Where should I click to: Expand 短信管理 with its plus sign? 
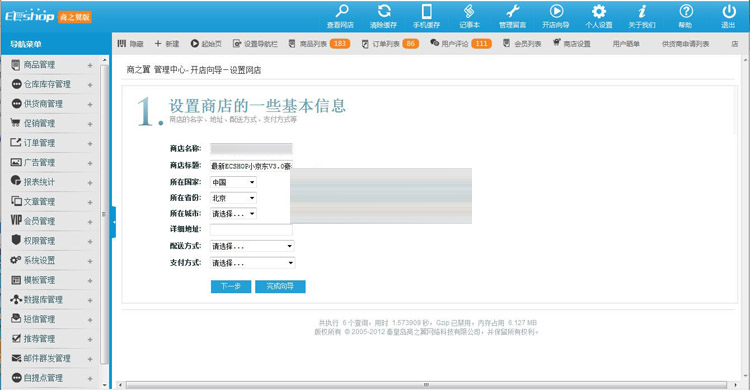(90, 320)
